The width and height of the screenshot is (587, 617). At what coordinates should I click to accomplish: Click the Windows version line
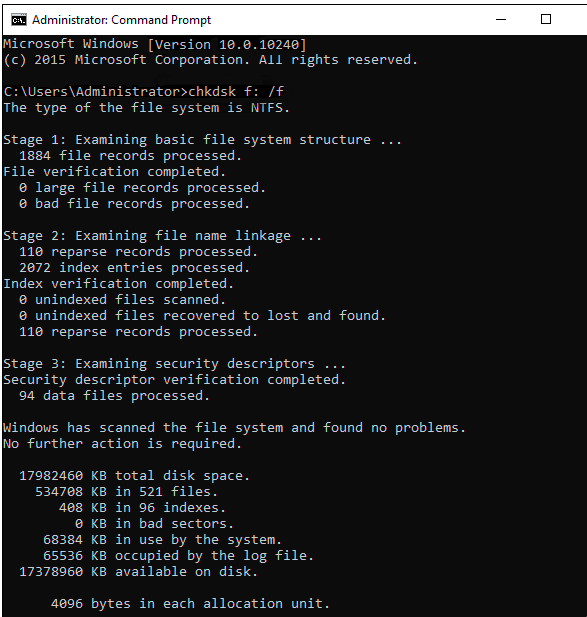pos(155,44)
